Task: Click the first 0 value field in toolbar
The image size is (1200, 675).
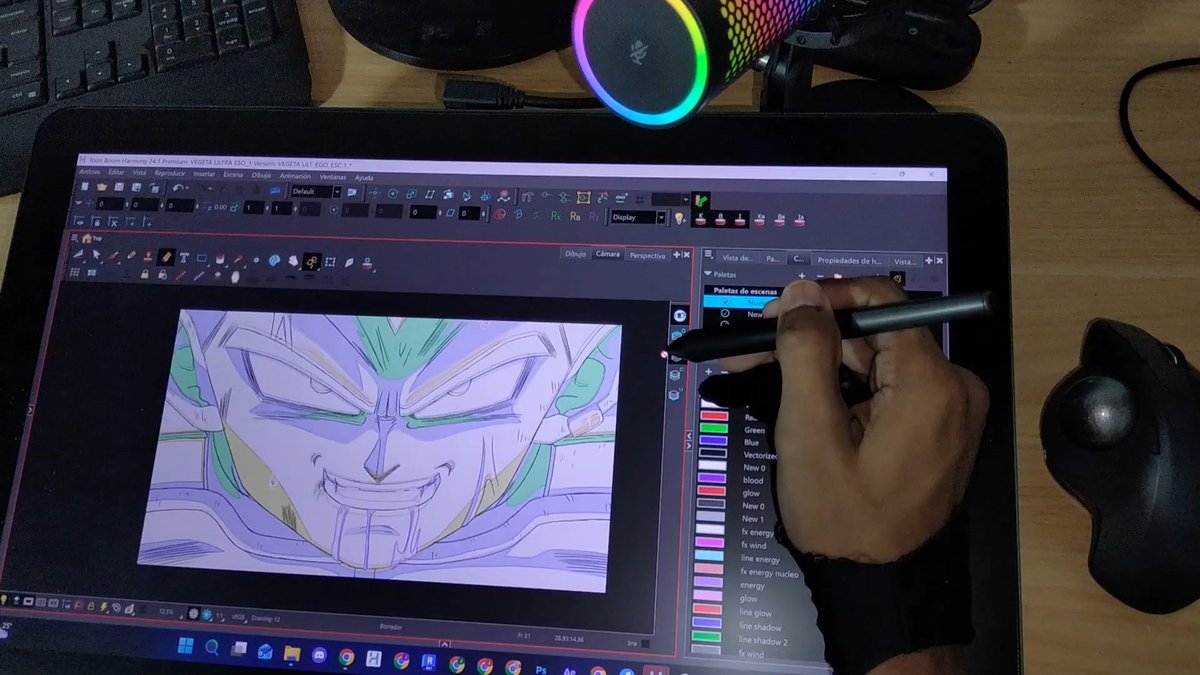Action: 110,204
